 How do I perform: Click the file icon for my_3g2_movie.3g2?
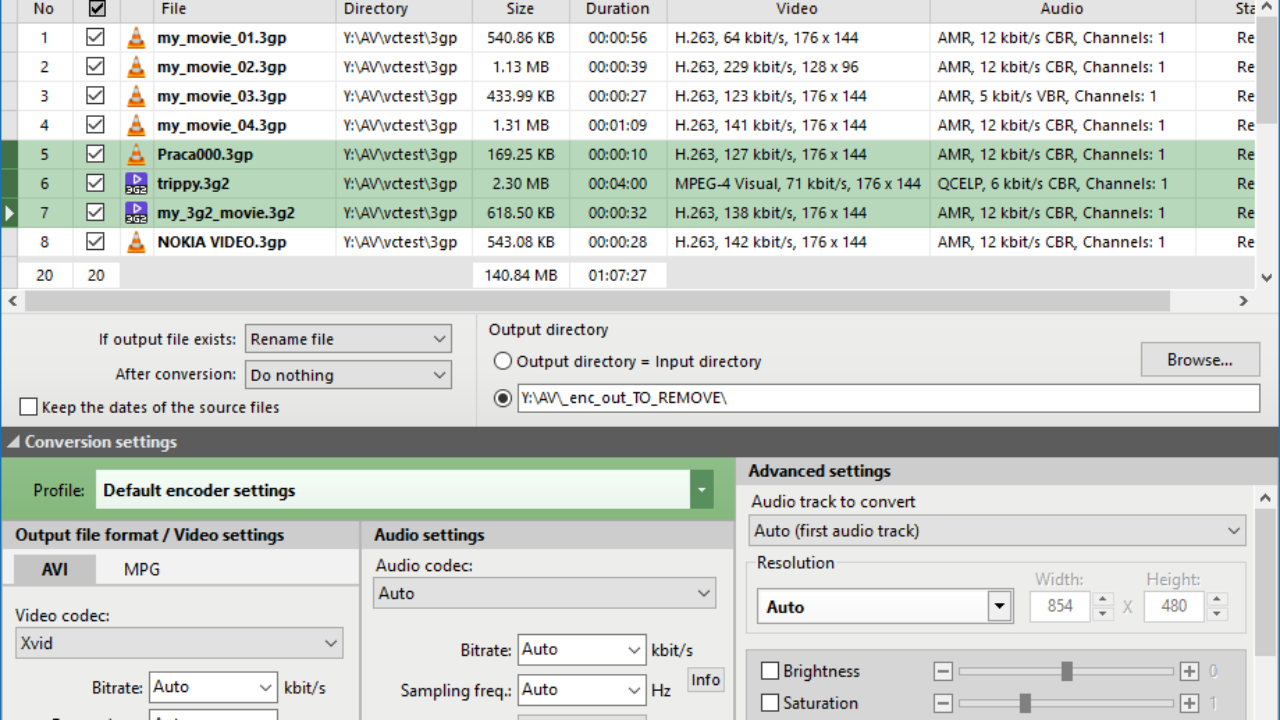point(136,213)
